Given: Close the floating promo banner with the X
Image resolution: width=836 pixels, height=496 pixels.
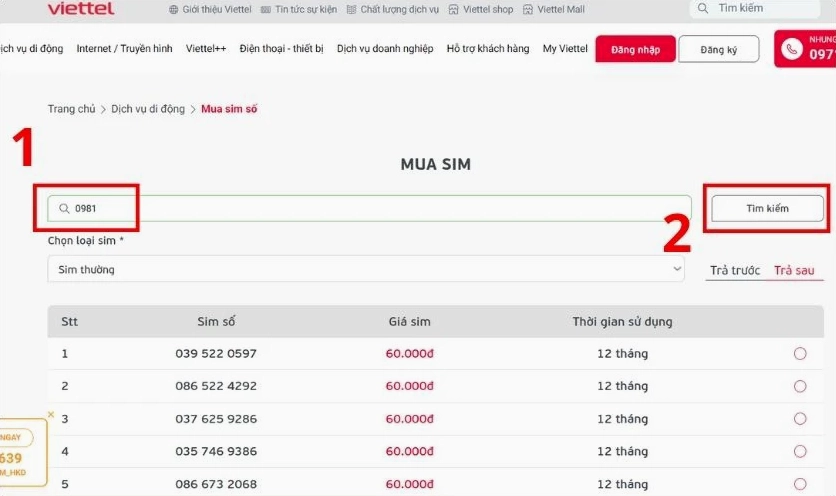Looking at the screenshot, I should tap(51, 414).
